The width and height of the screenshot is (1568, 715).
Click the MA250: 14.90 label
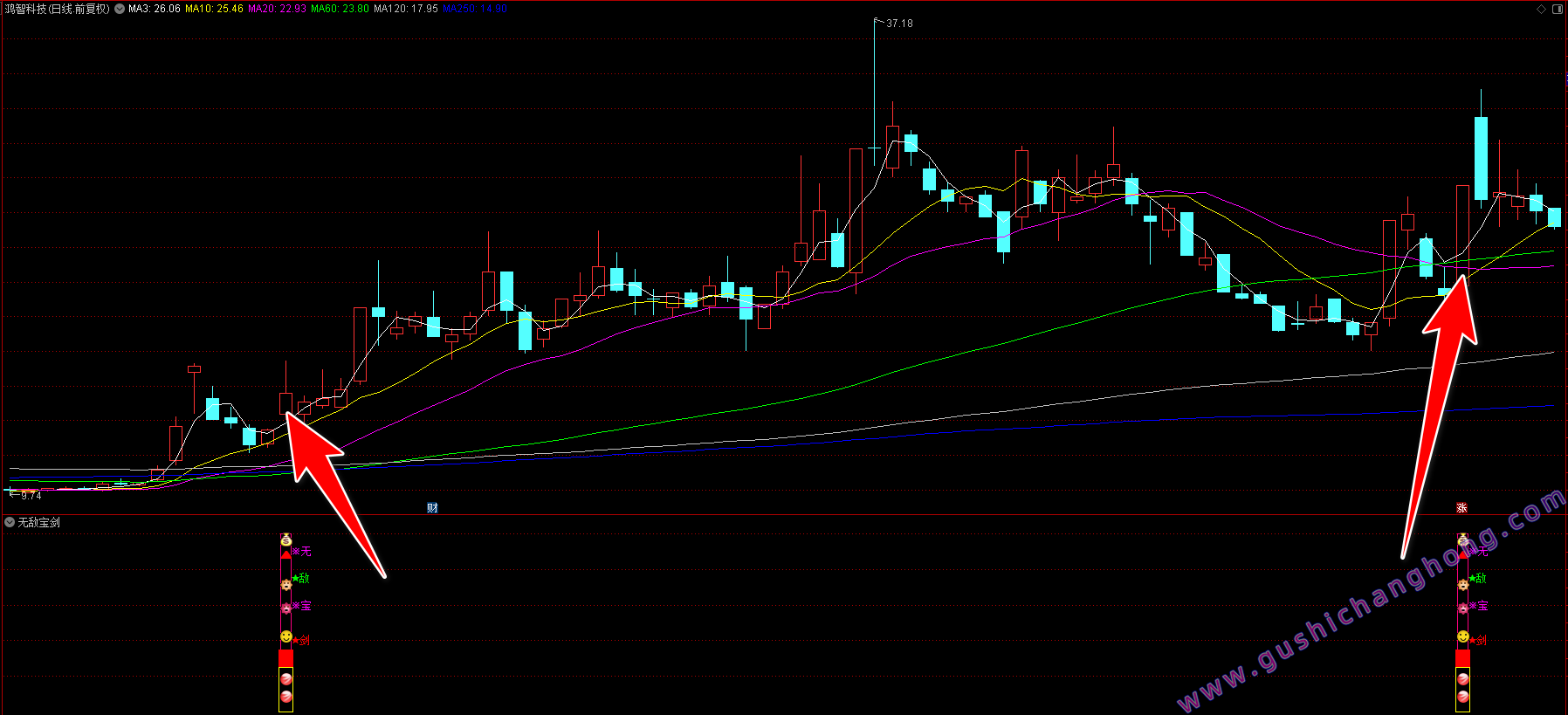click(x=474, y=9)
